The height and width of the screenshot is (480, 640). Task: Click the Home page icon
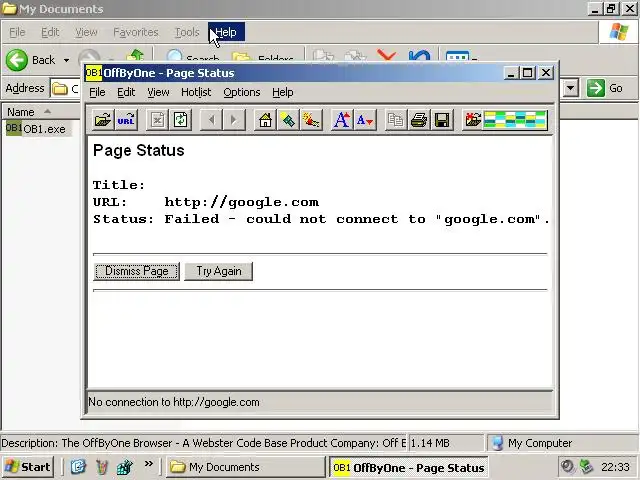coord(265,120)
